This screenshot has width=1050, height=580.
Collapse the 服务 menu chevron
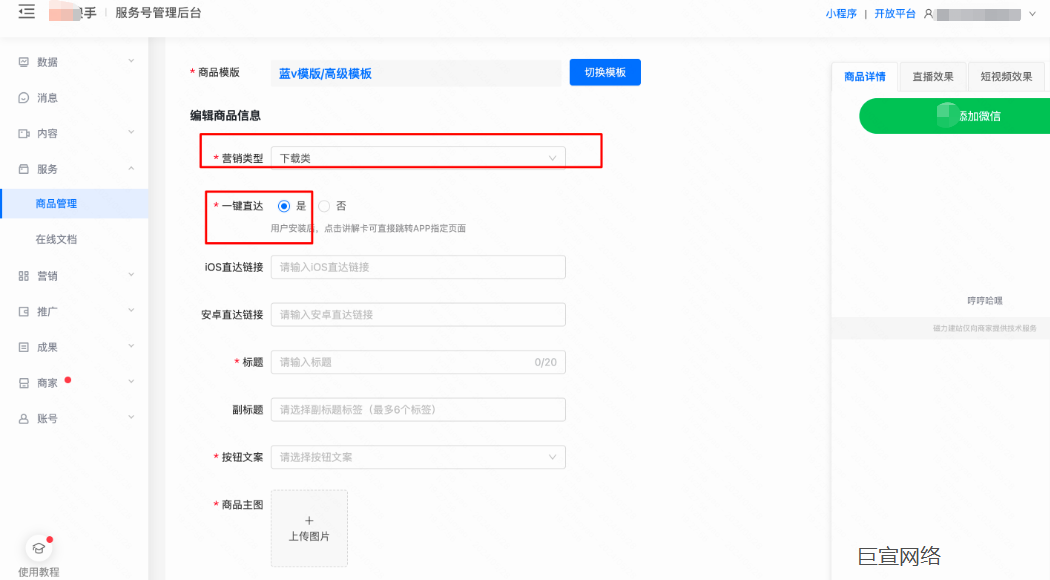[x=131, y=168]
